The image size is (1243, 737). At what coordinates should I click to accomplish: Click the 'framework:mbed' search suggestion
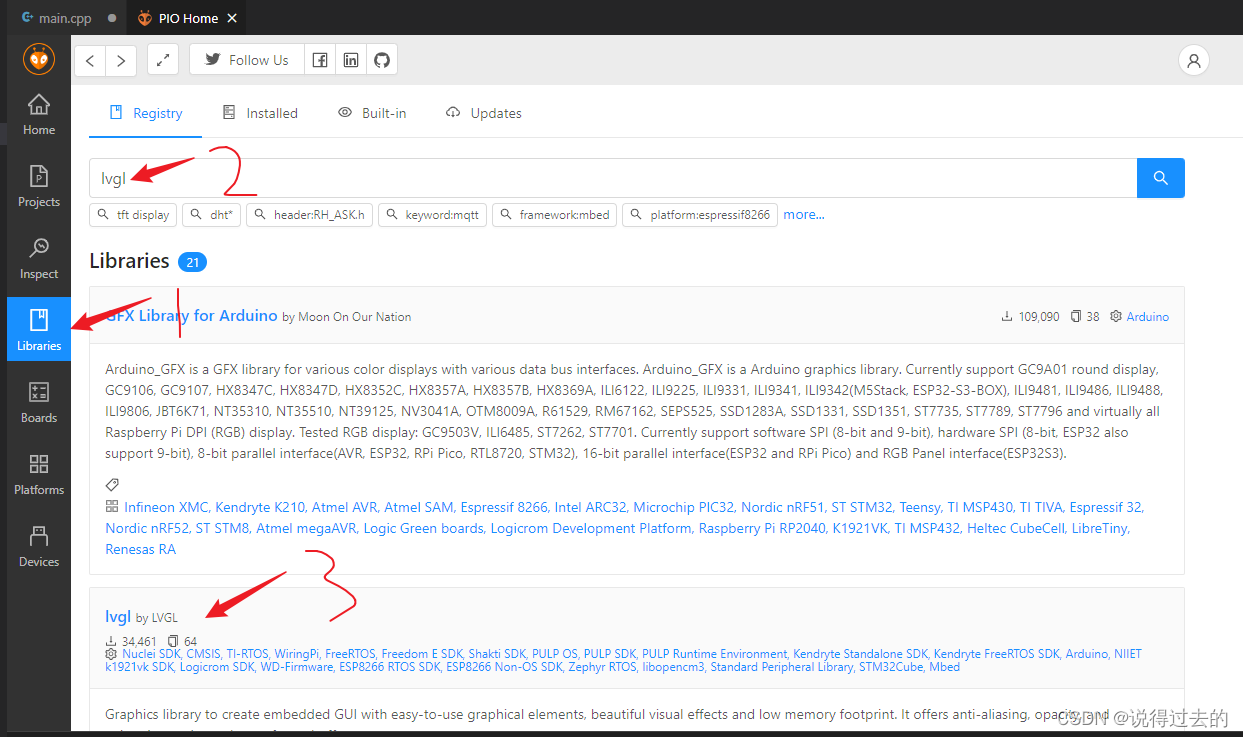pyautogui.click(x=554, y=215)
